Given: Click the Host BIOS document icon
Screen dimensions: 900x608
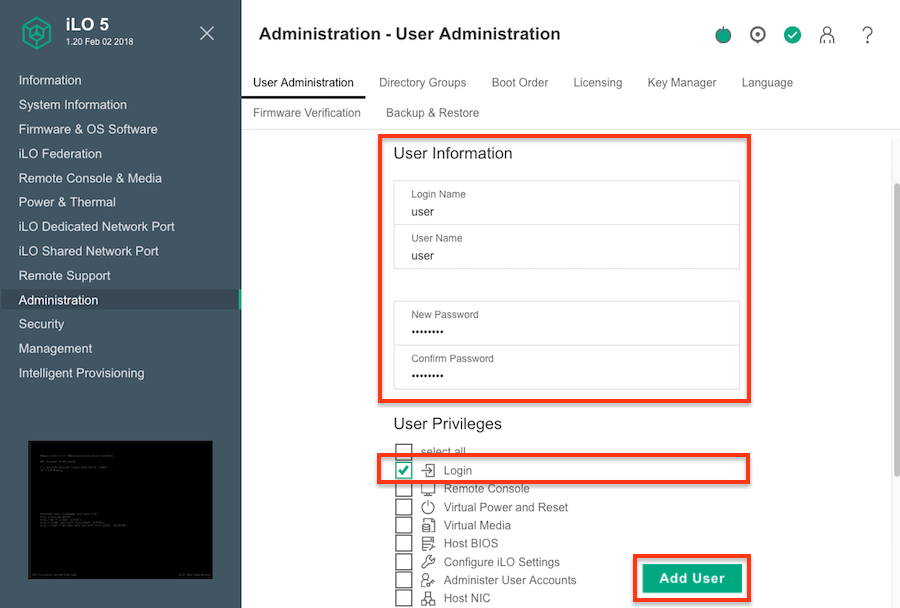Looking at the screenshot, I should 428,544.
